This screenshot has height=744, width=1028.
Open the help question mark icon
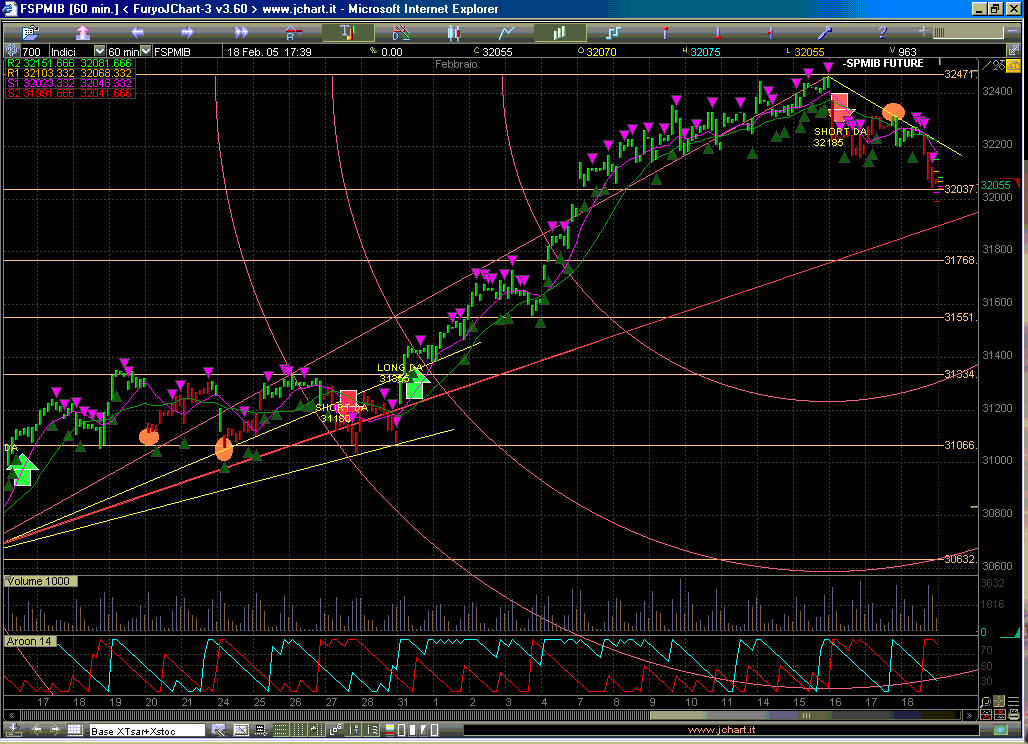tap(883, 32)
